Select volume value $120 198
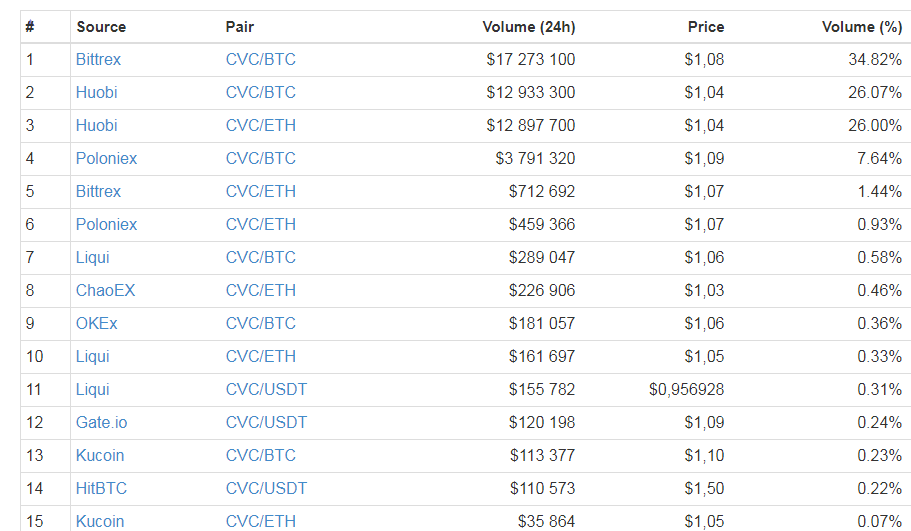911x531 pixels. click(541, 423)
